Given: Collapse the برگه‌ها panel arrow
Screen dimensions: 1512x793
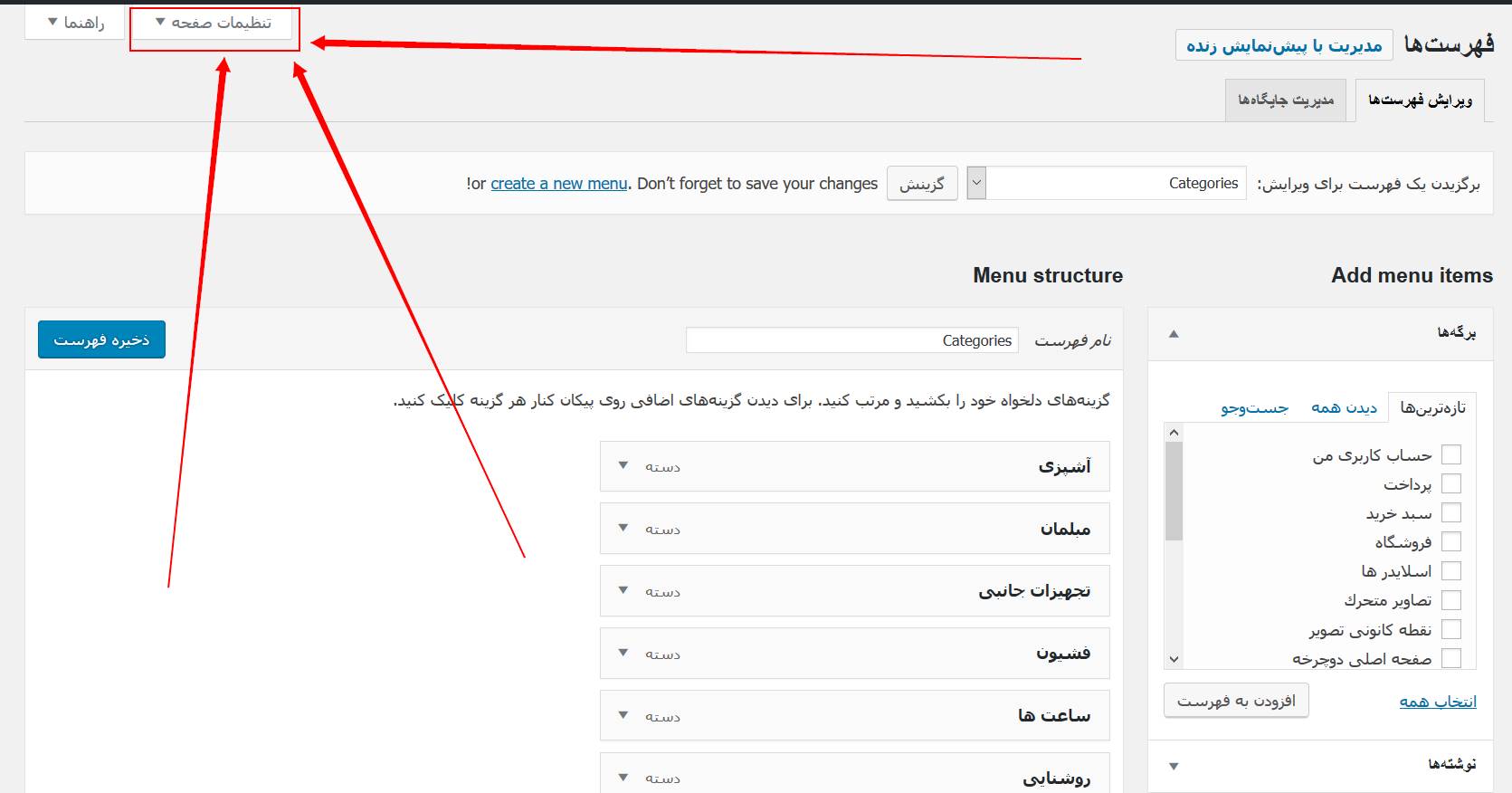Looking at the screenshot, I should (1174, 334).
